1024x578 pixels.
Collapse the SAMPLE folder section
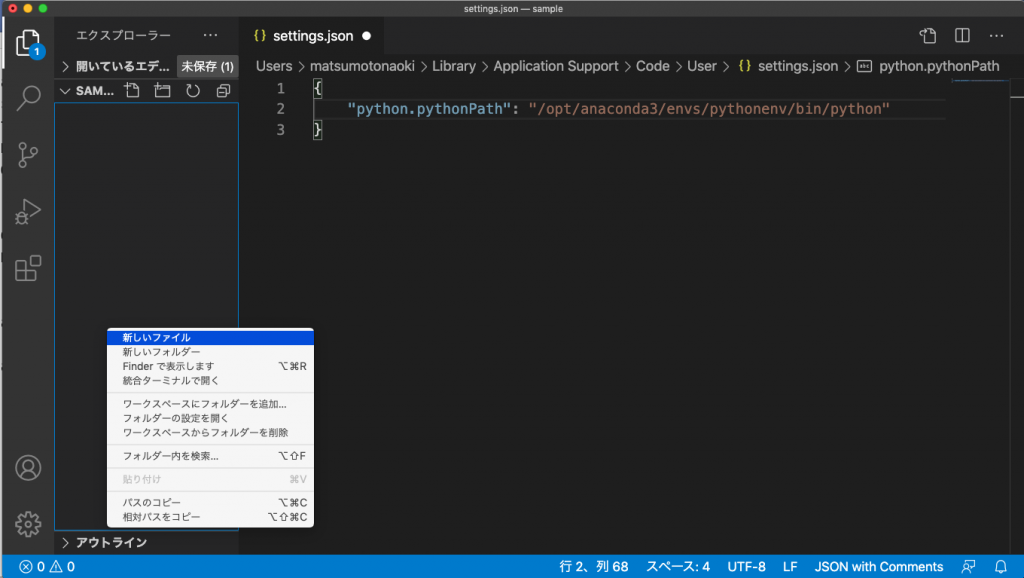click(88, 91)
